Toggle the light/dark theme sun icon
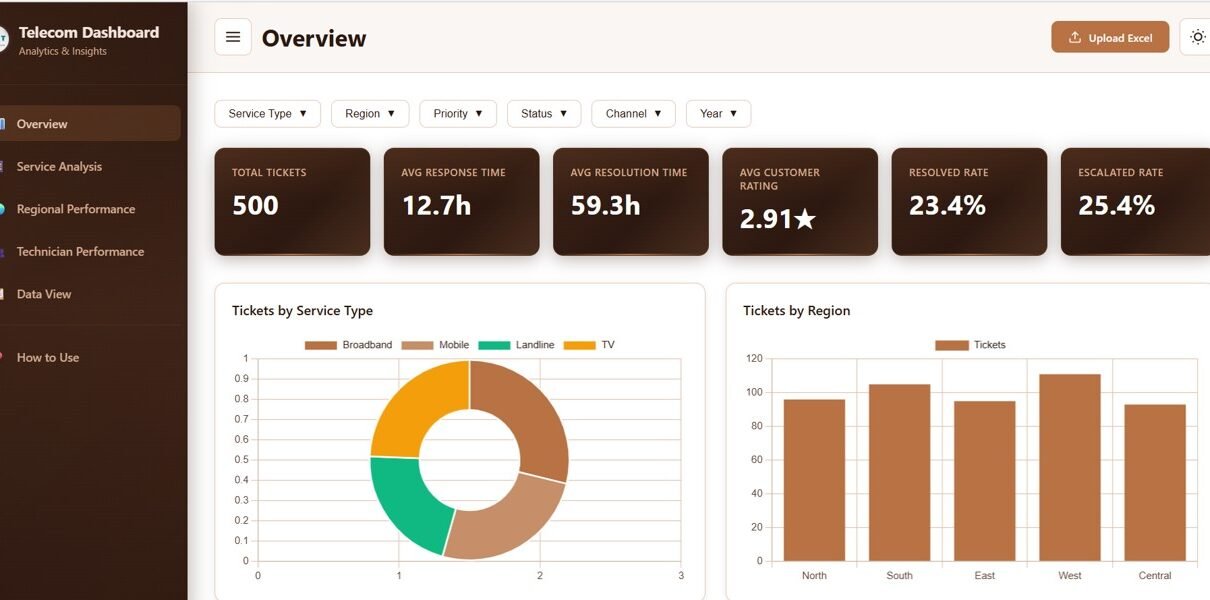Screen dimensions: 1210x600 1197,37
